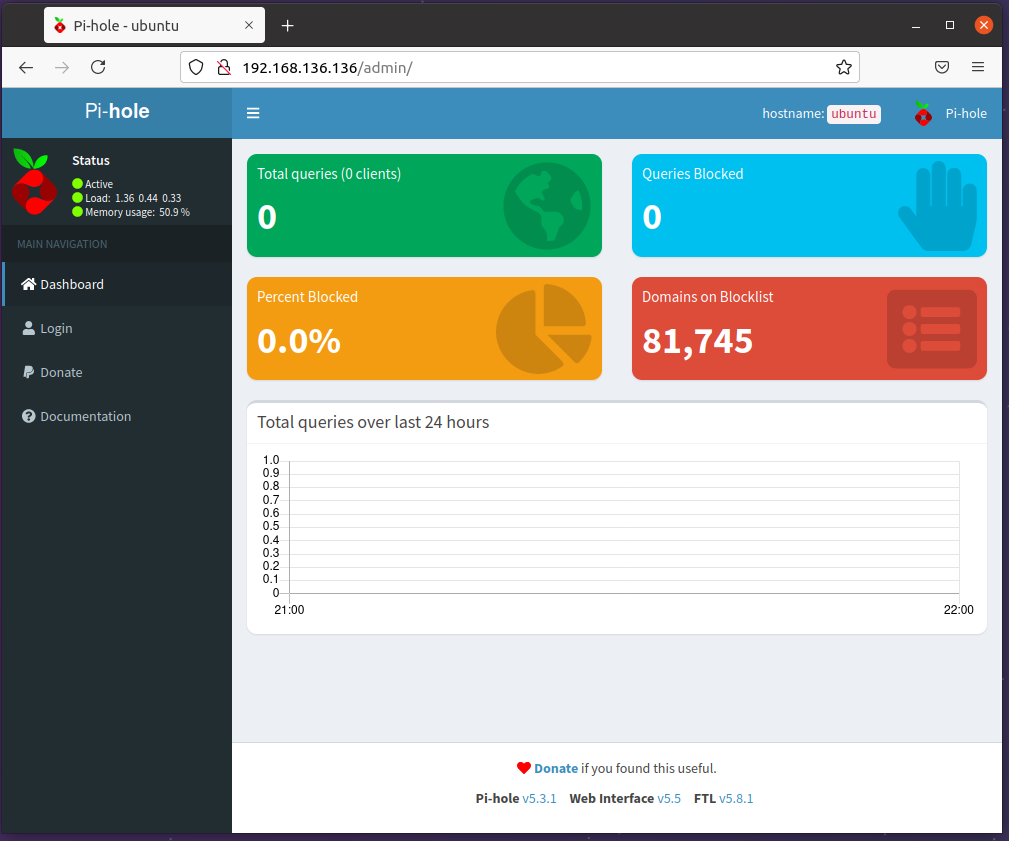The image size is (1009, 841).
Task: Open the FTL v5.8.1 version link
Action: pos(736,799)
